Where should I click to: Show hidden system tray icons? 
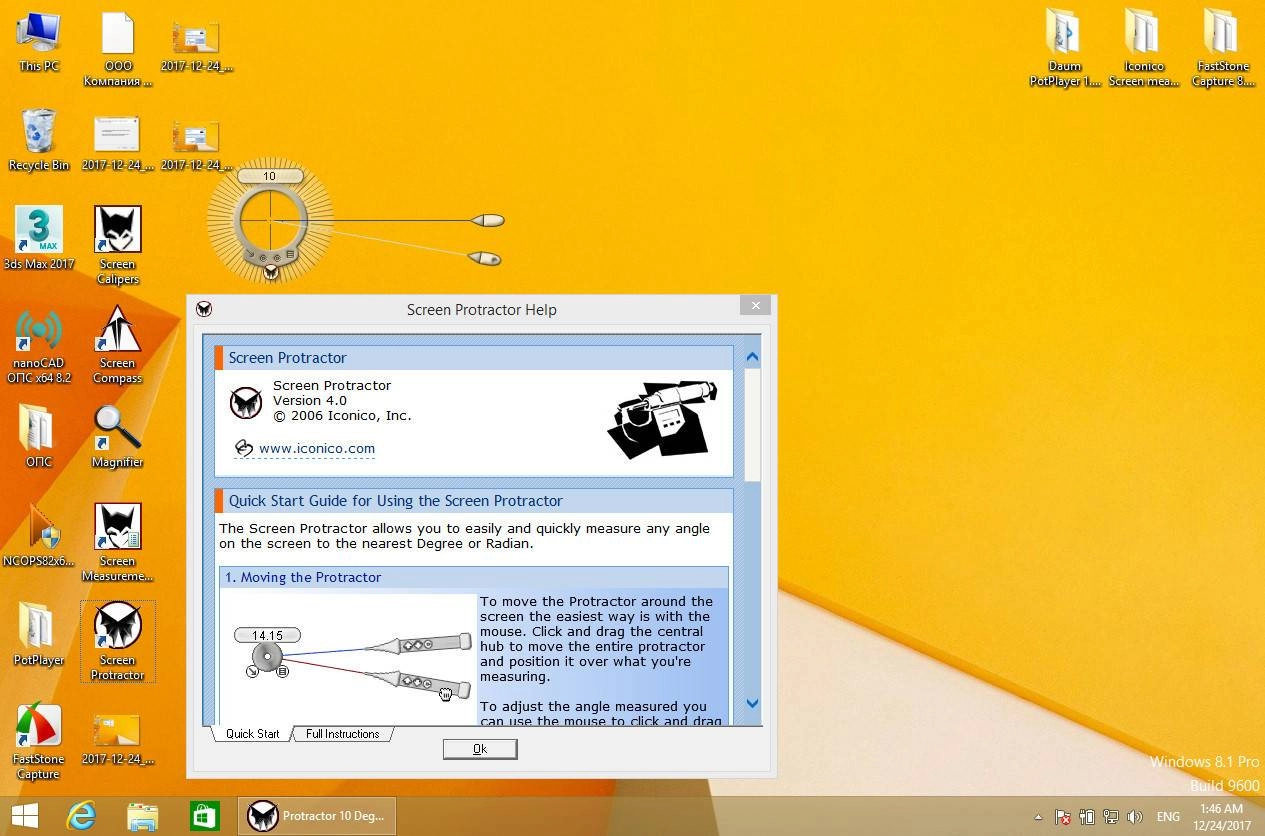pyautogui.click(x=1038, y=817)
